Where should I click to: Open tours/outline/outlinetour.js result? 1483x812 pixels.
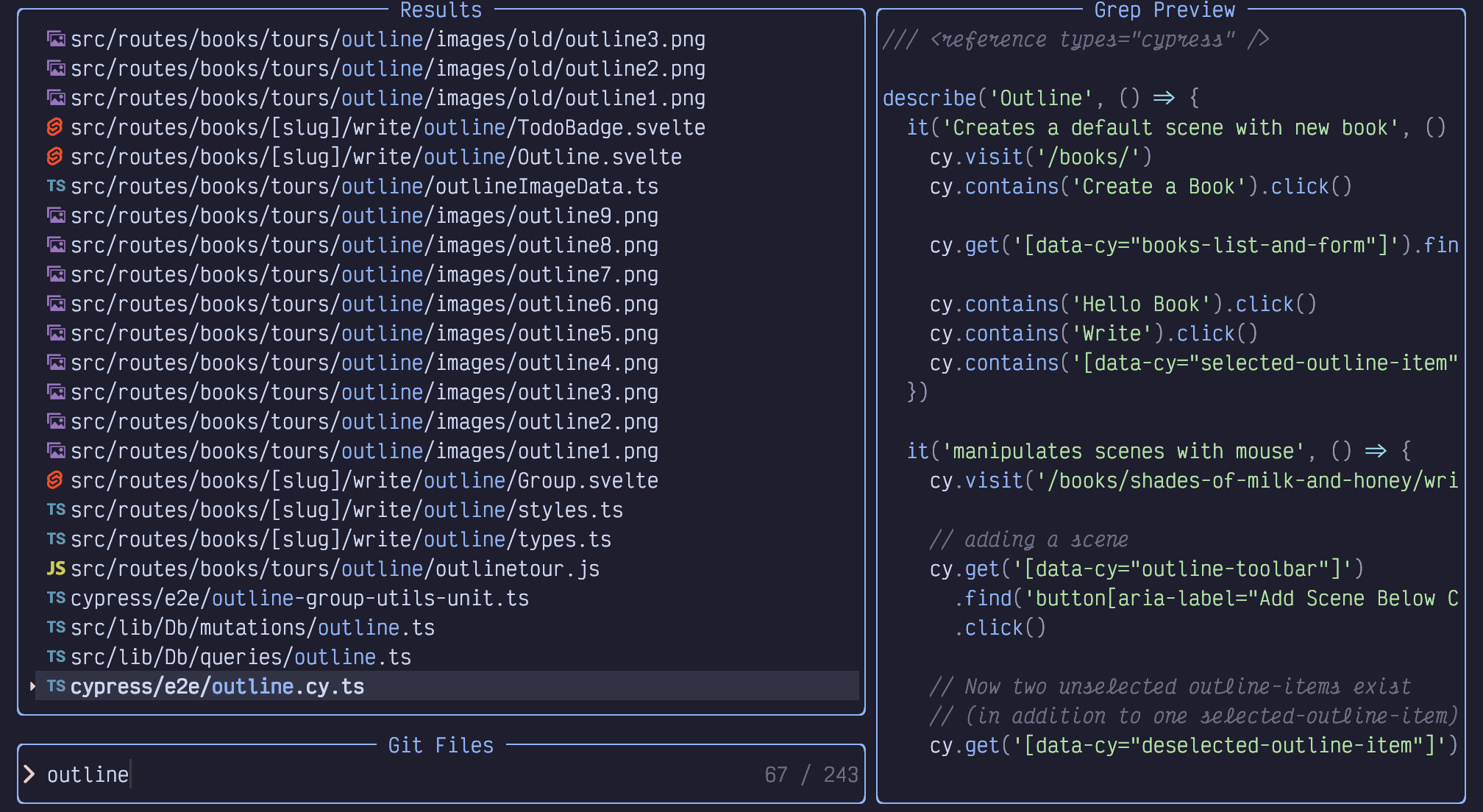tap(335, 569)
